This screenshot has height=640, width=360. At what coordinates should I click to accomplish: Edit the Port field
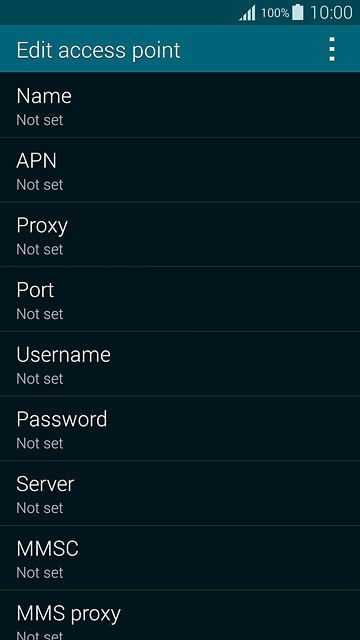click(x=180, y=299)
